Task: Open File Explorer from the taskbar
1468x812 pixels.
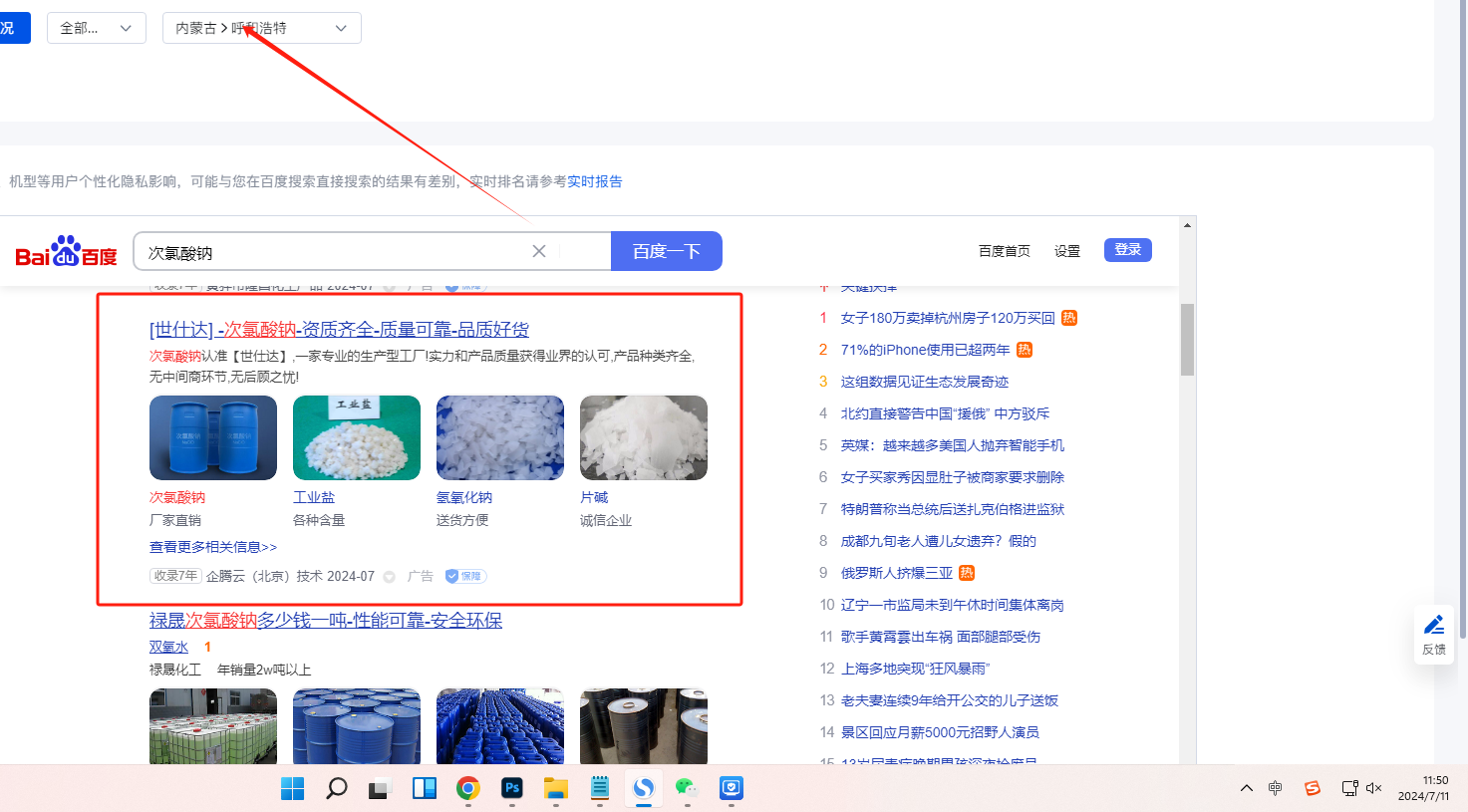Action: click(x=556, y=788)
